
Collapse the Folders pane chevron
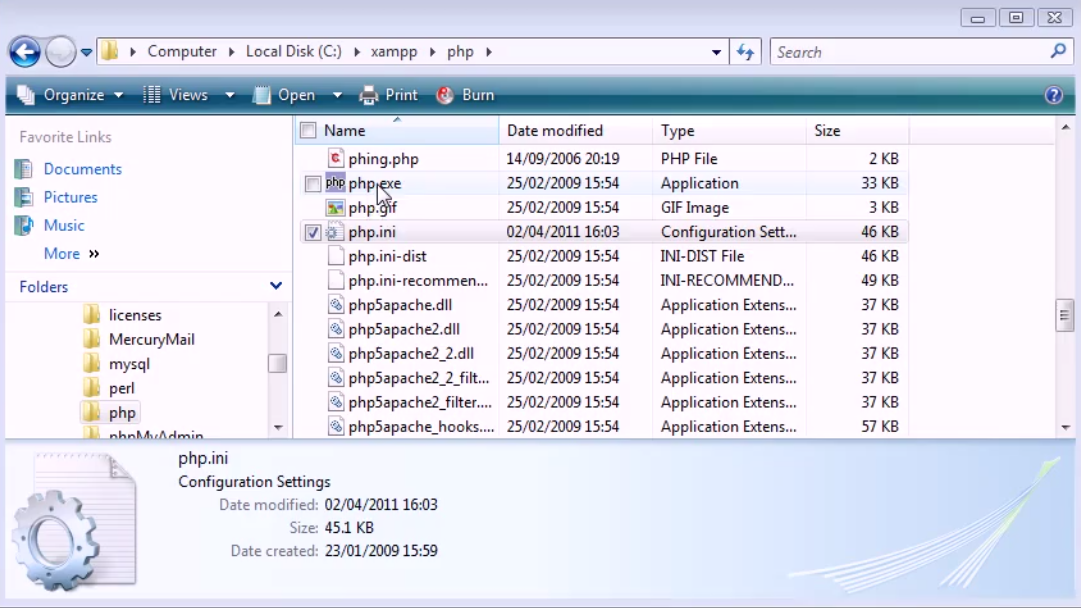(276, 286)
